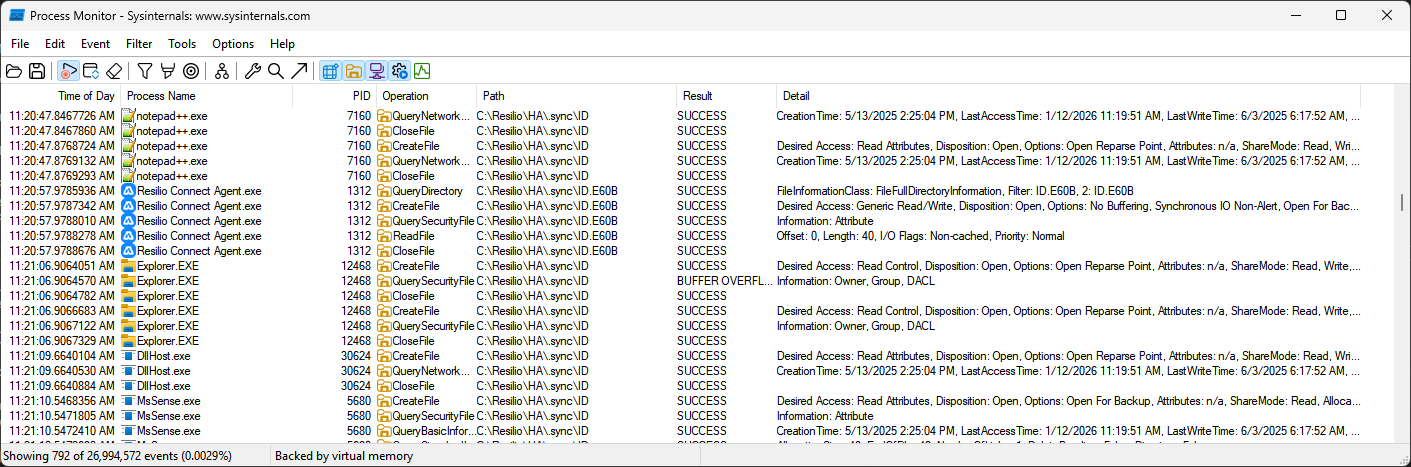The height and width of the screenshot is (467, 1411).
Task: Click the Find magnifying glass icon
Action: [x=276, y=71]
